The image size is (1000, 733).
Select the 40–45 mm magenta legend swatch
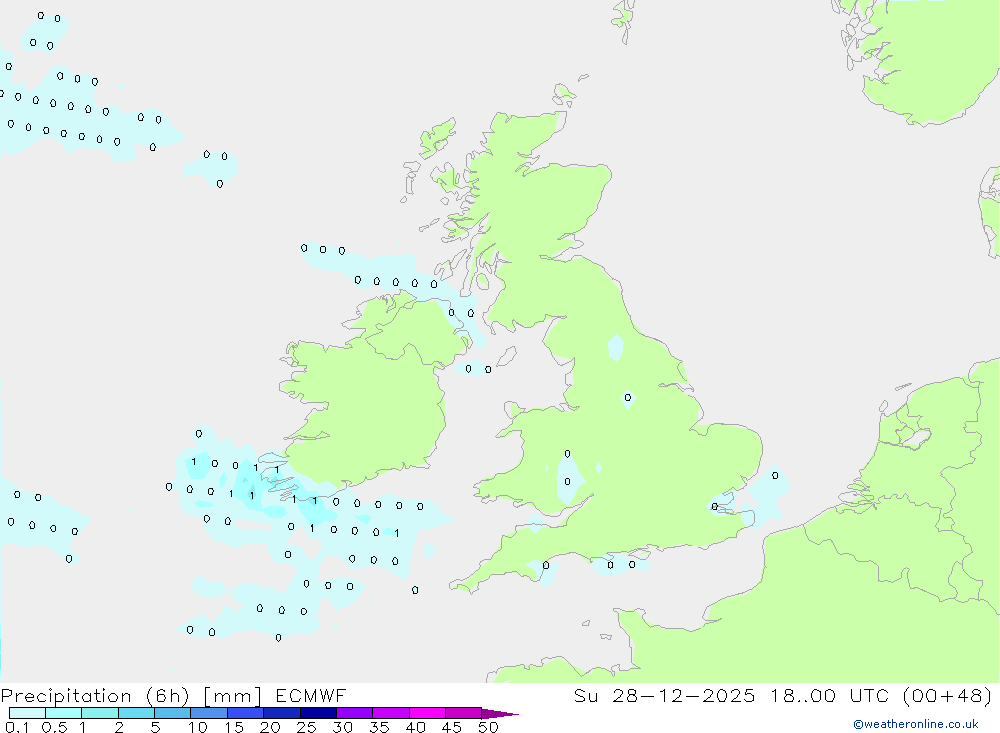pyautogui.click(x=427, y=713)
